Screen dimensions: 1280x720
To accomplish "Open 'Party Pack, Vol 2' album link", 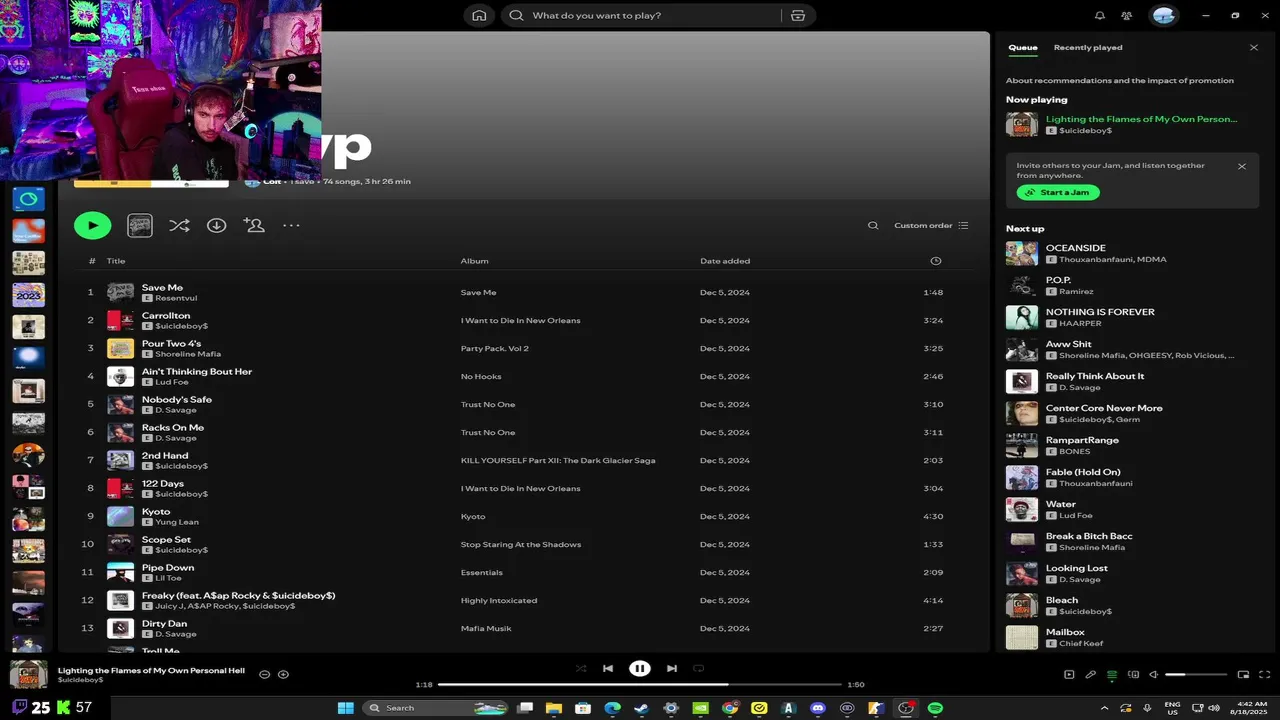I will click(x=494, y=349).
